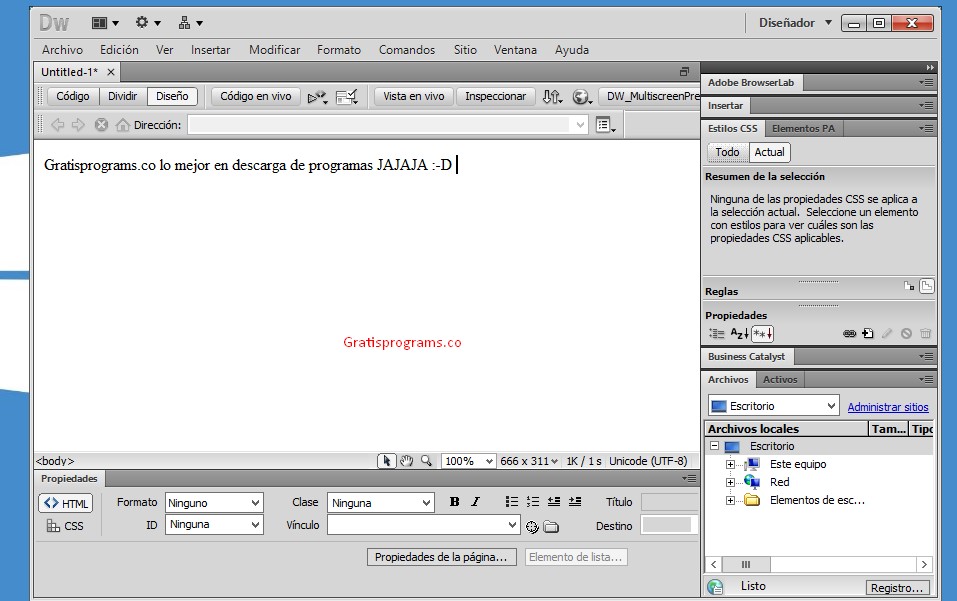Apply Bold formatting
This screenshot has height=601, width=957.
[x=454, y=502]
